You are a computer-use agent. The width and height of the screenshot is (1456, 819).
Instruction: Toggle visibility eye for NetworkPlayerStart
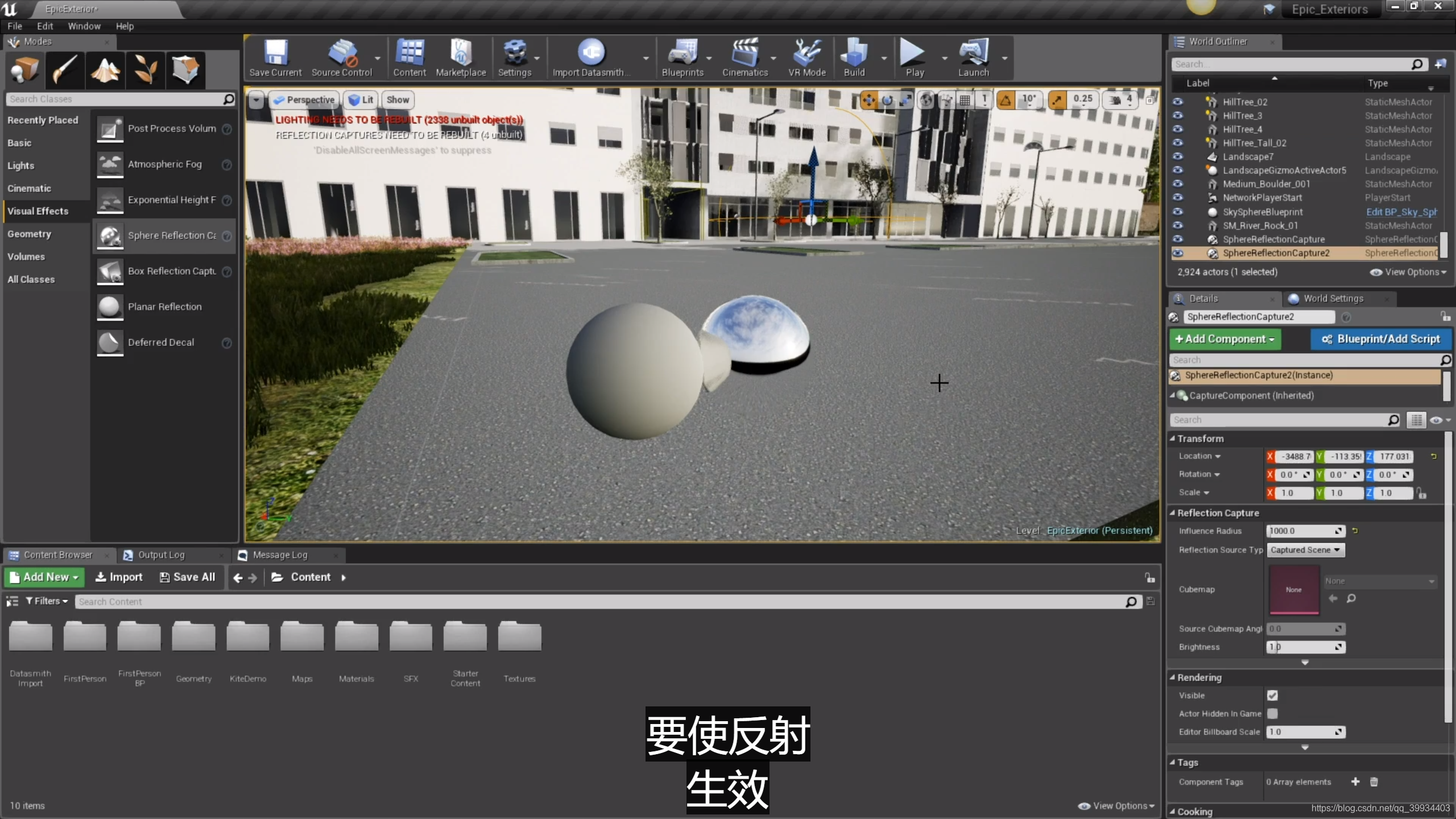pos(1177,198)
